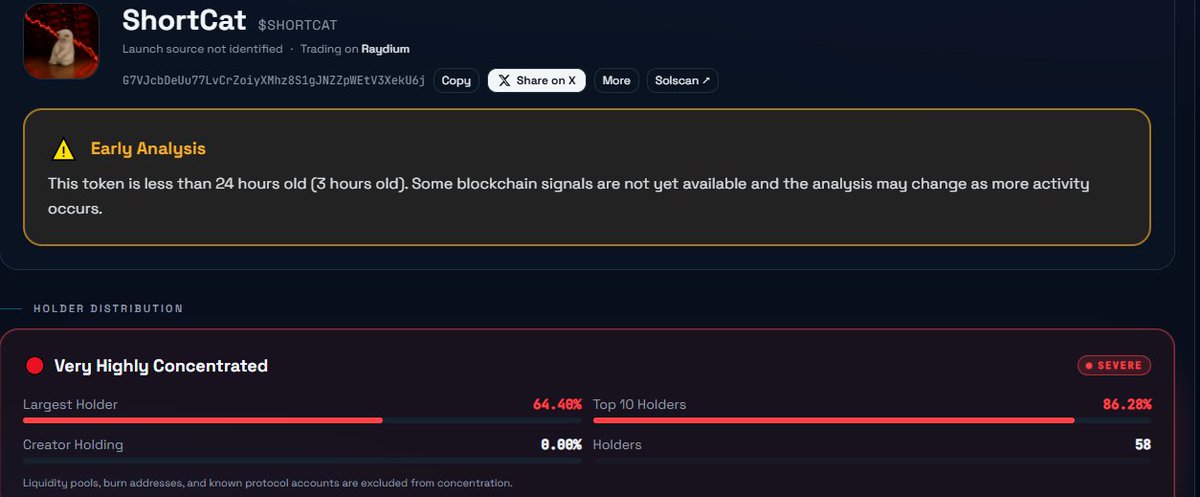Click the Launch source not identified label

click(203, 49)
